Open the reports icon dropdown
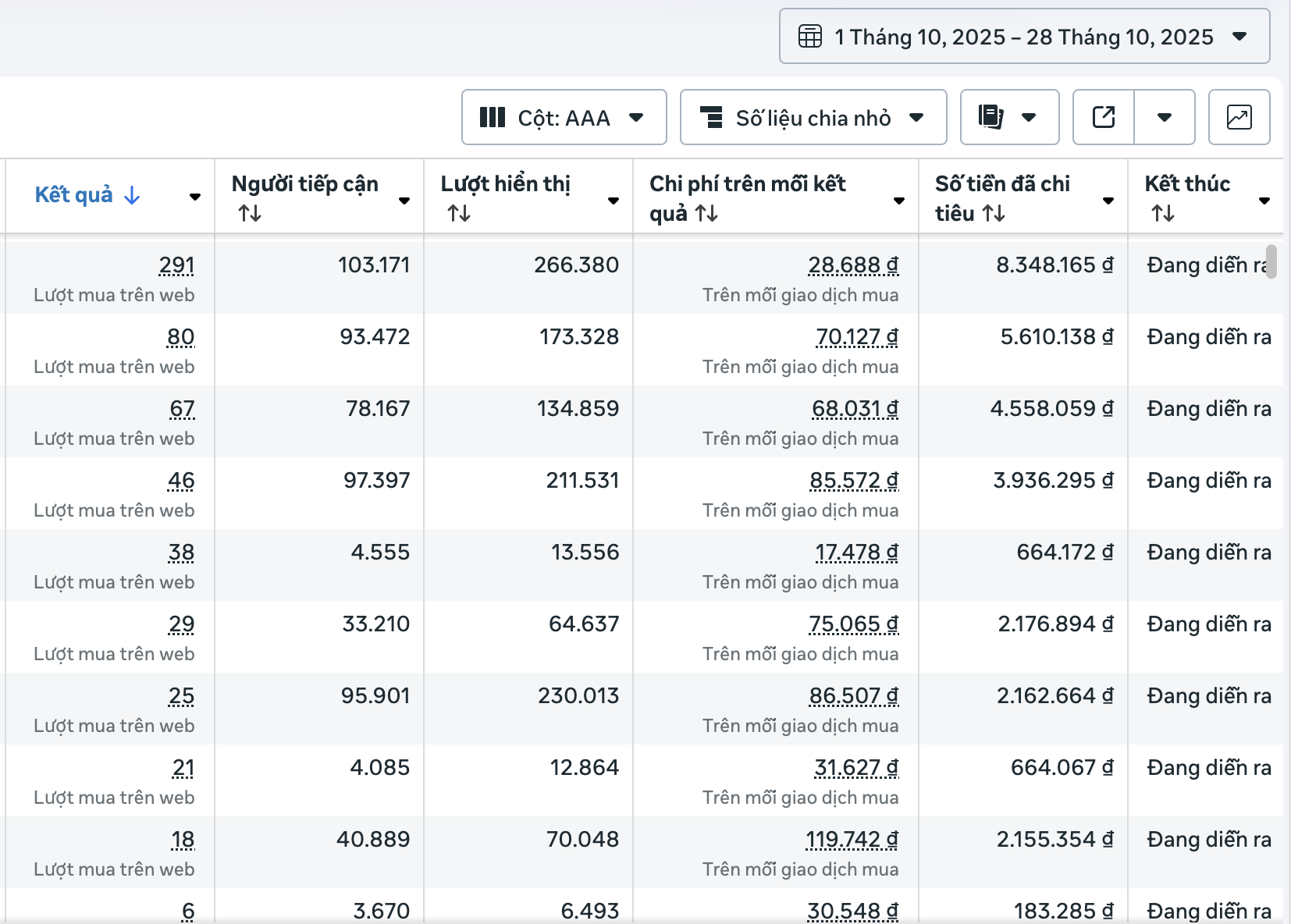Screen dimensions: 1291x924 click(1008, 117)
